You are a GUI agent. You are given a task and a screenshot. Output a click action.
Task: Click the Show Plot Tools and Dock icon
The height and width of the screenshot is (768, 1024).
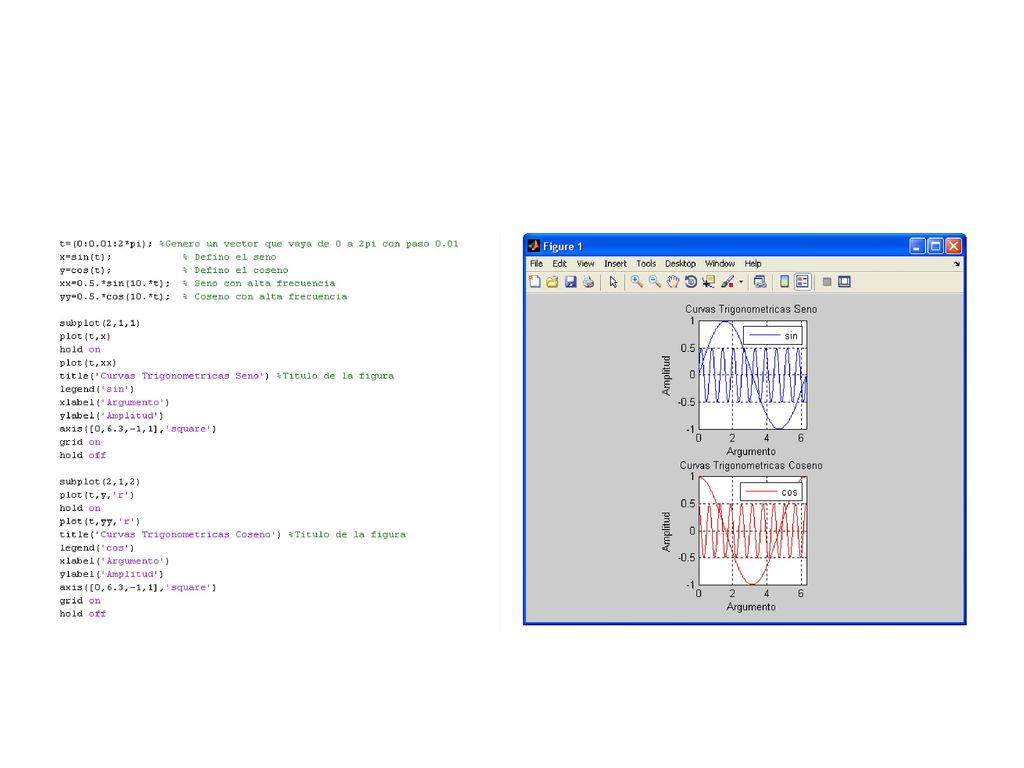pyautogui.click(x=844, y=281)
